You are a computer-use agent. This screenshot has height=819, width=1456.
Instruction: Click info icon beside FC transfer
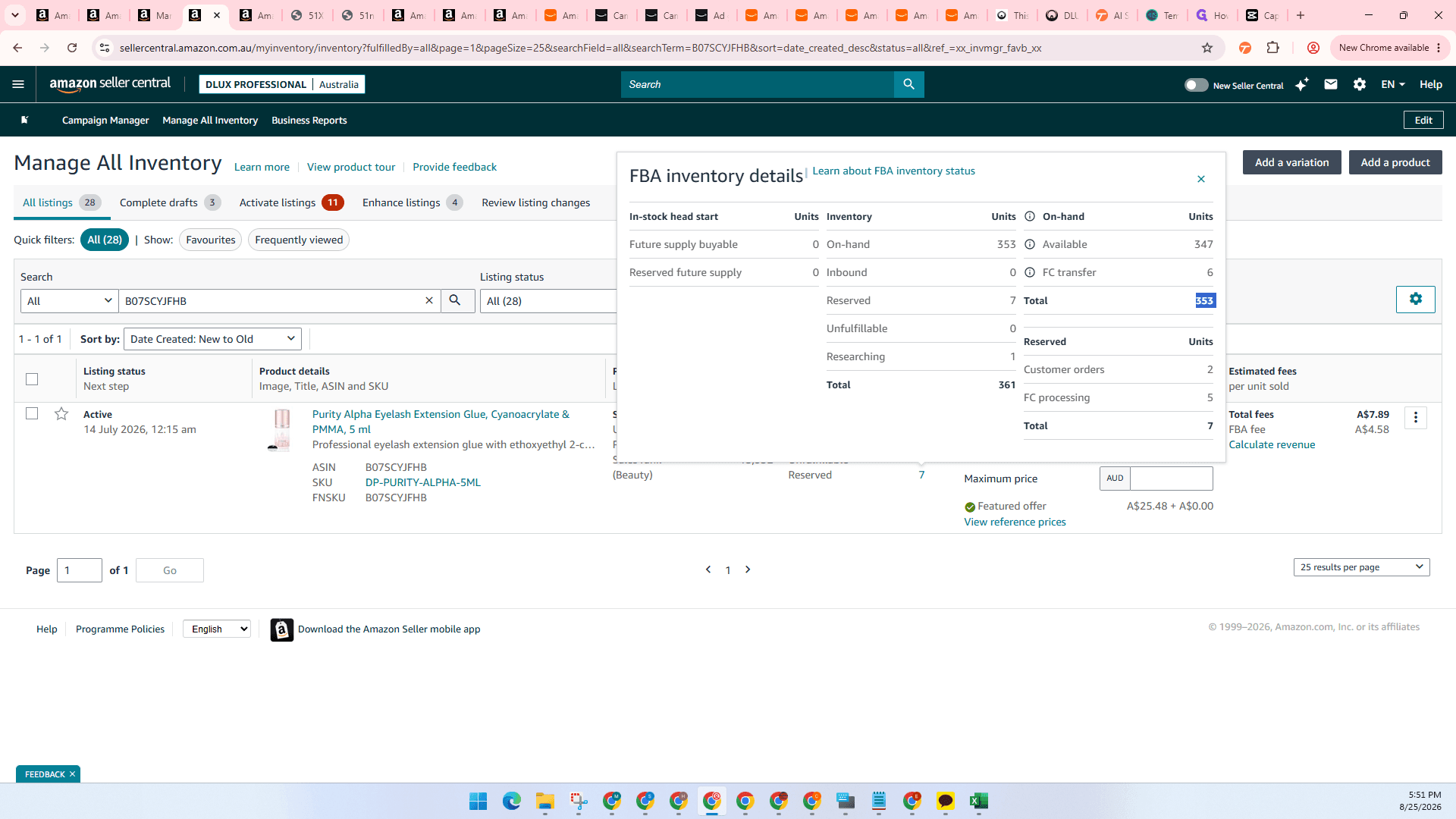(1030, 272)
